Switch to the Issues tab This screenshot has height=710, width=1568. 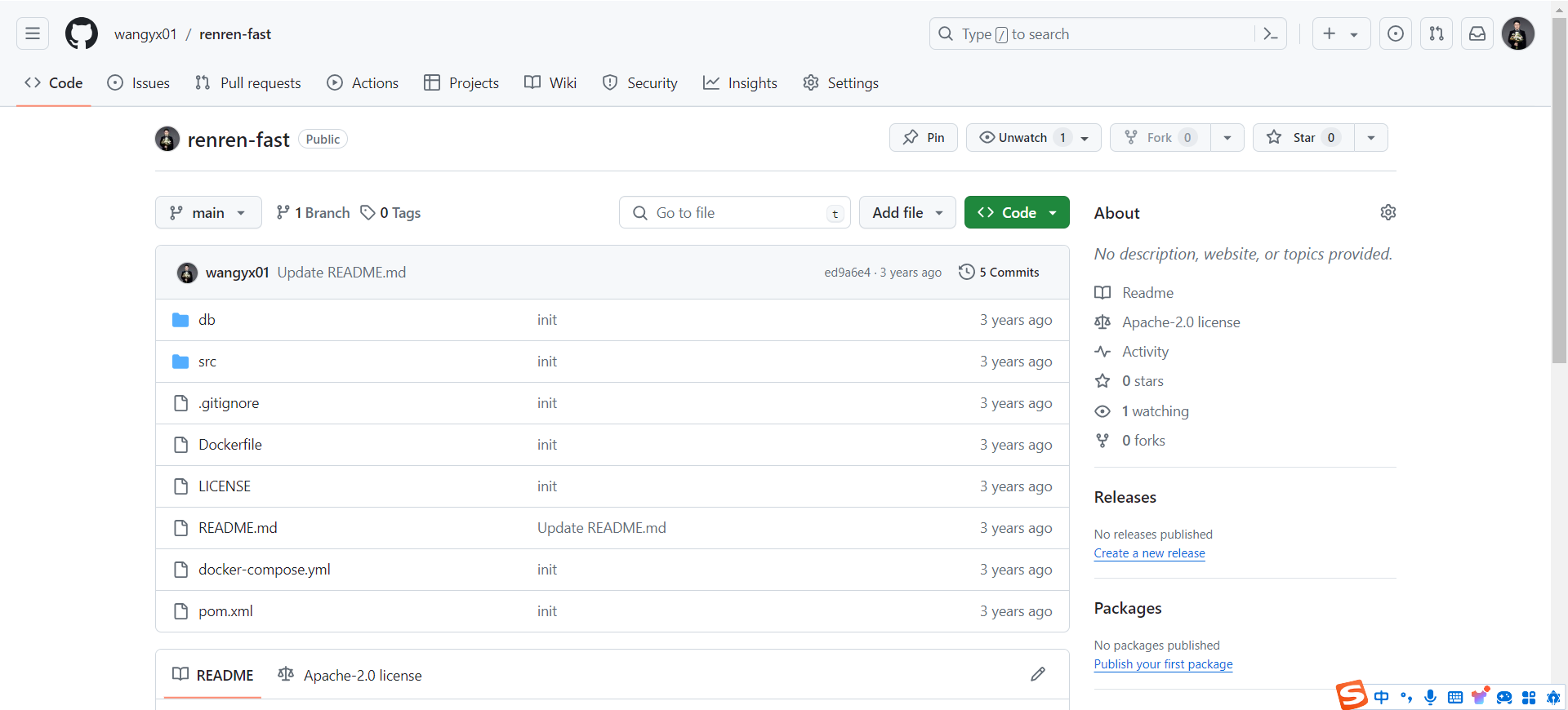point(139,83)
